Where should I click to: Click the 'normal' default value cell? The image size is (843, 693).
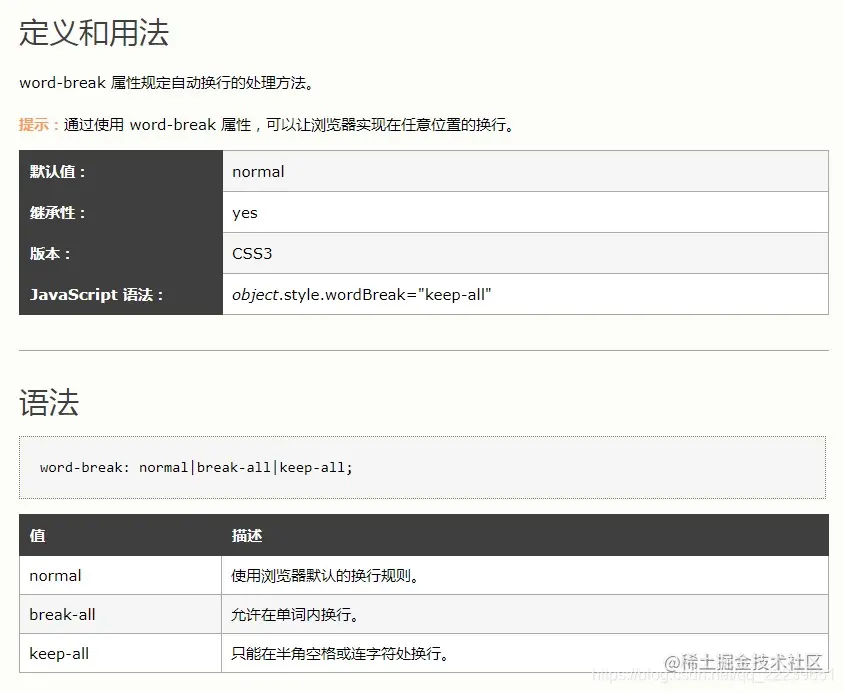pyautogui.click(x=525, y=172)
